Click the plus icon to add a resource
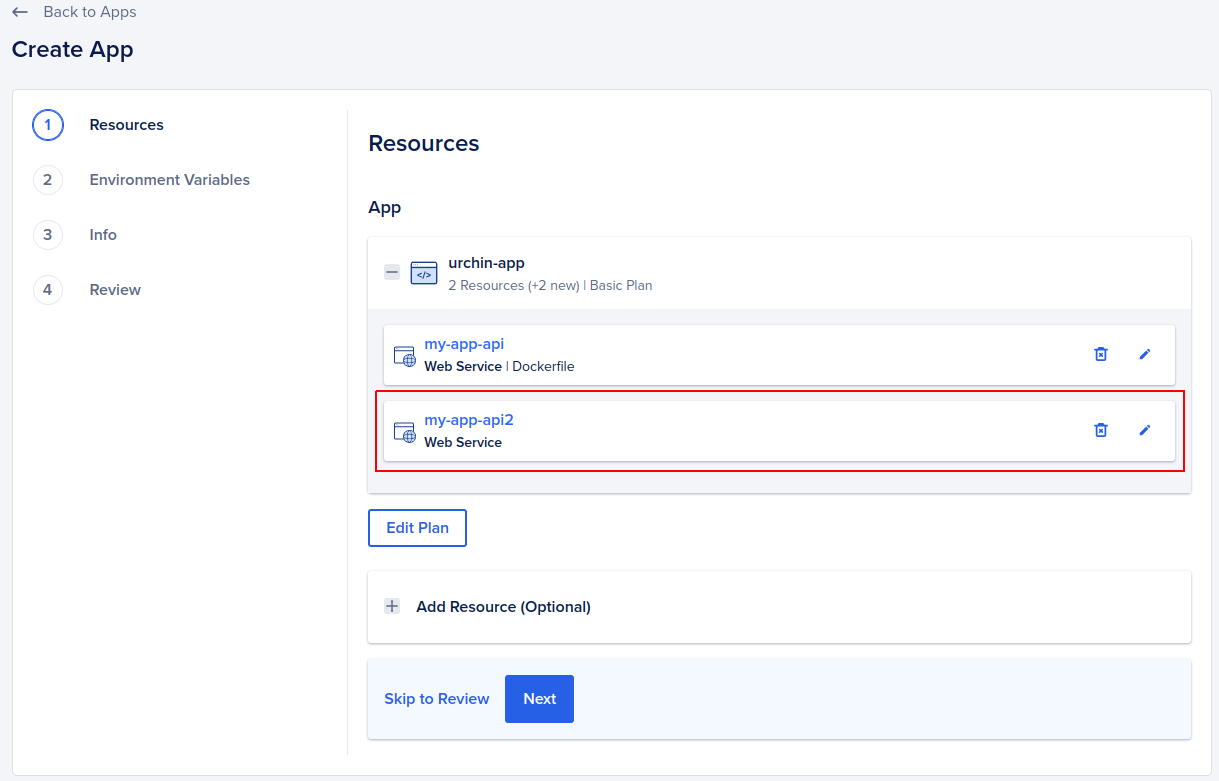 [x=391, y=606]
